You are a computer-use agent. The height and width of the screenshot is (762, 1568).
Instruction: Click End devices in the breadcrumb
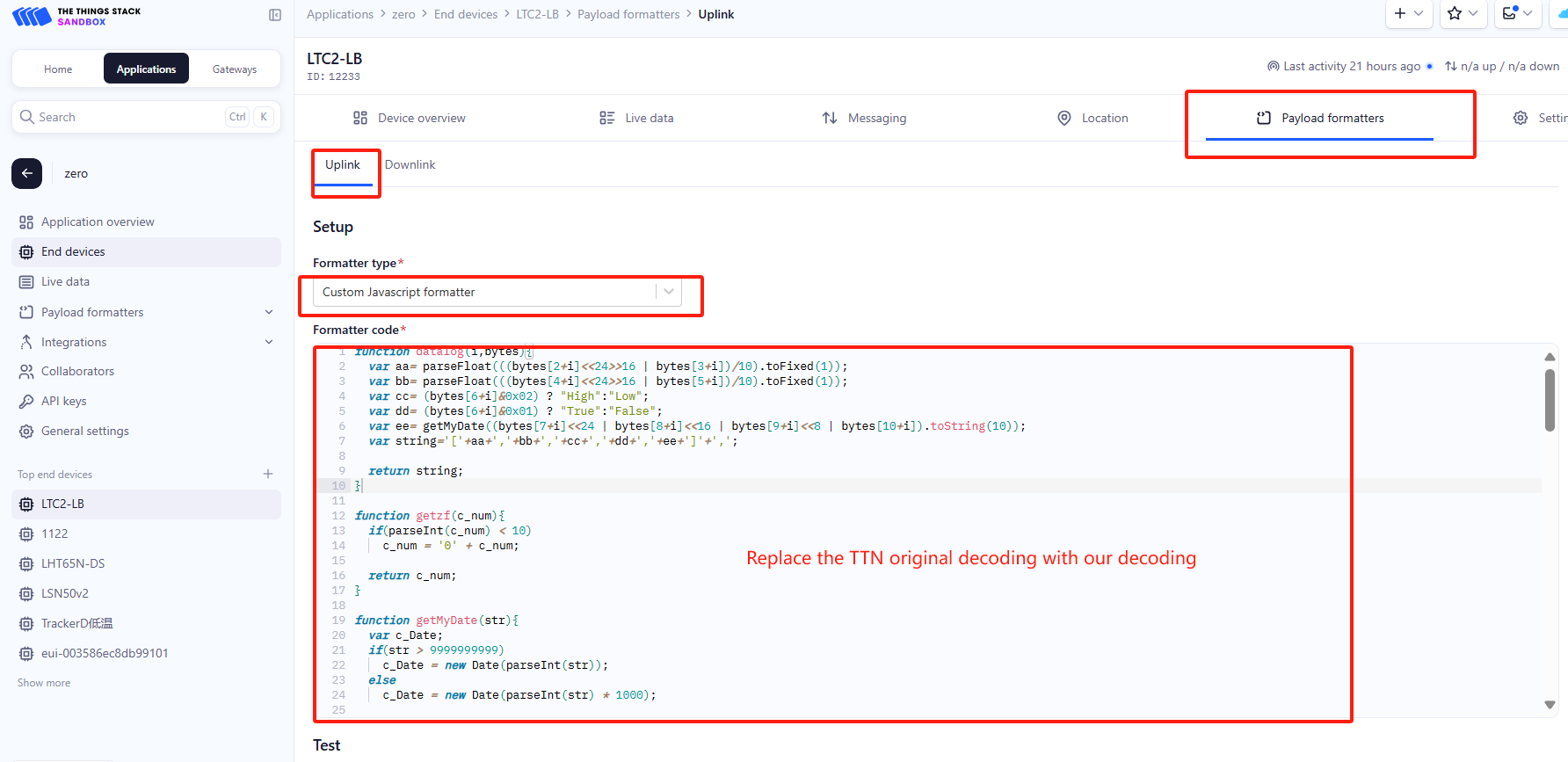[x=466, y=14]
